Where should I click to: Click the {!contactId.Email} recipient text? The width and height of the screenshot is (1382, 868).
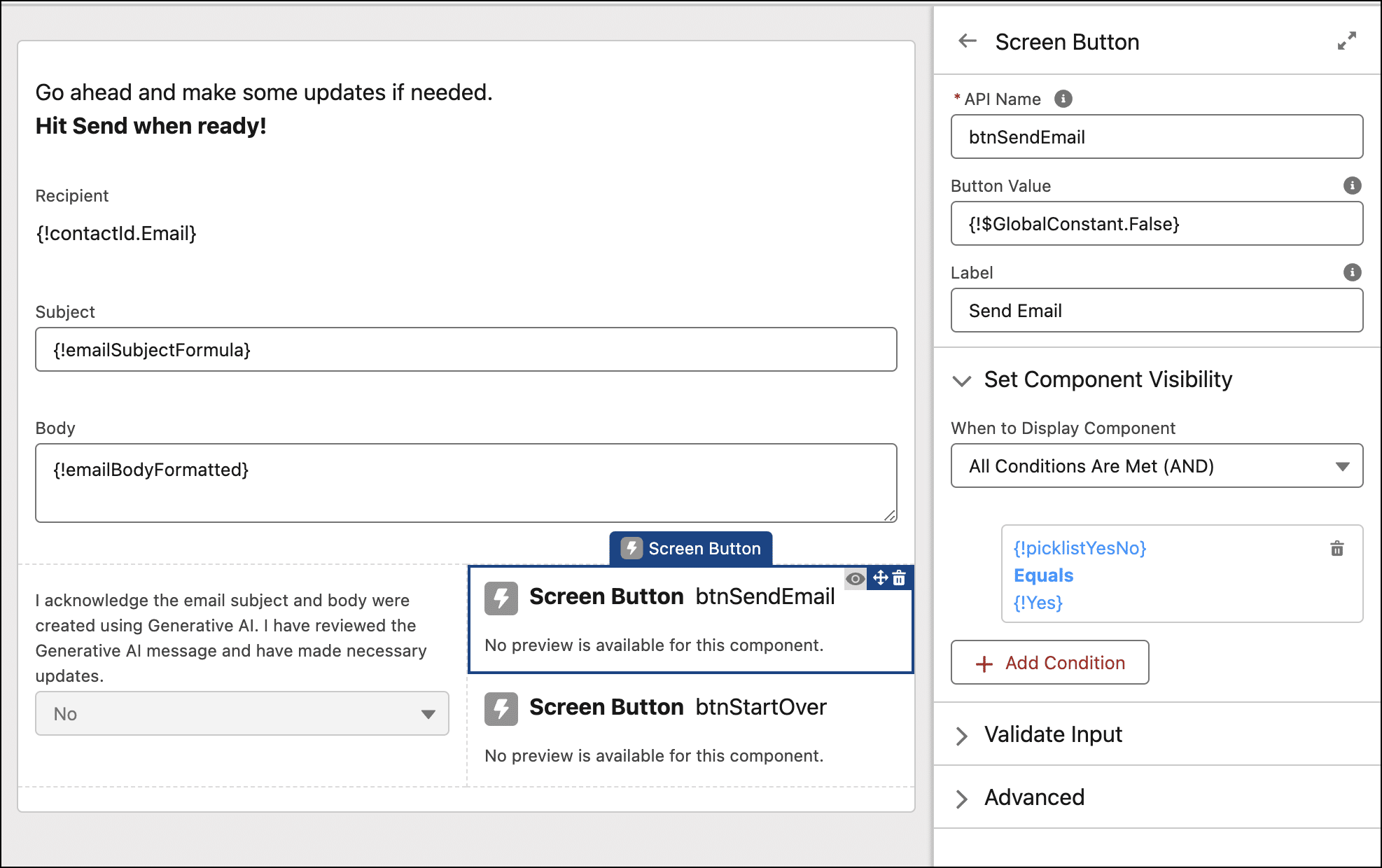tap(116, 233)
